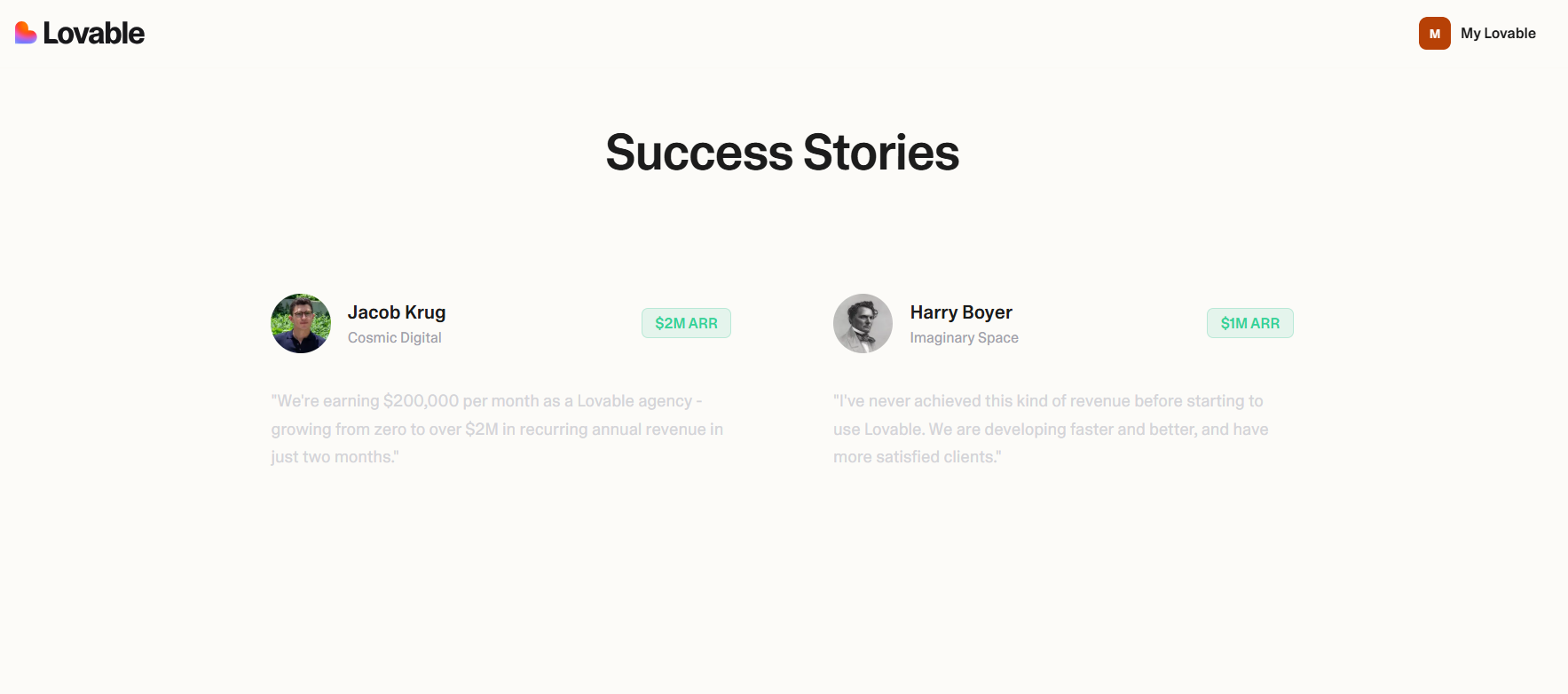Click Jacob Krug's profile photo
The height and width of the screenshot is (694, 1568).
pyautogui.click(x=300, y=323)
